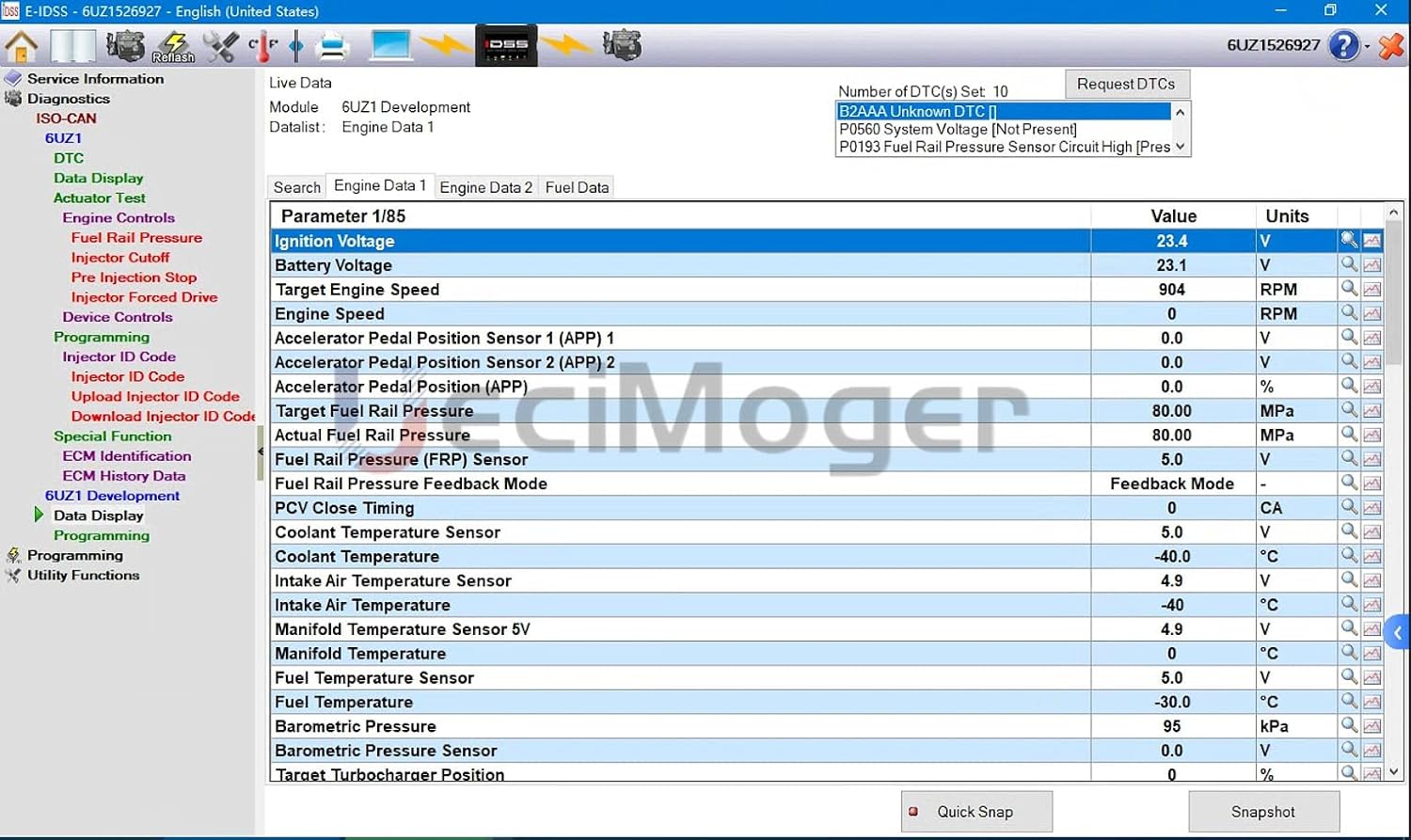Select 6UZ1 Development tree node
Image resolution: width=1411 pixels, height=840 pixels.
[112, 496]
